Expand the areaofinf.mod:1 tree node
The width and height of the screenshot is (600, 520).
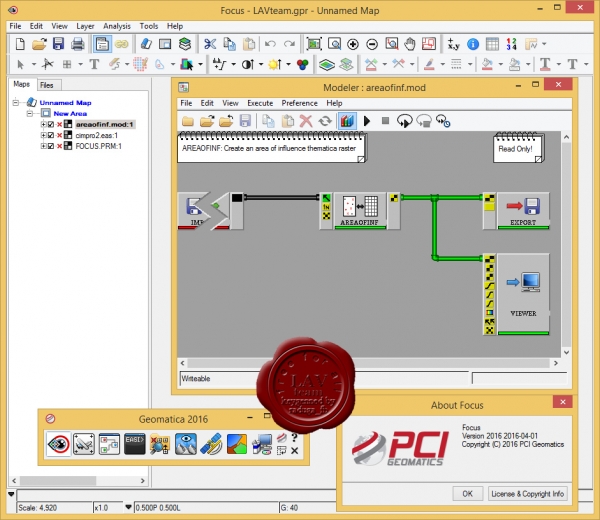point(43,124)
